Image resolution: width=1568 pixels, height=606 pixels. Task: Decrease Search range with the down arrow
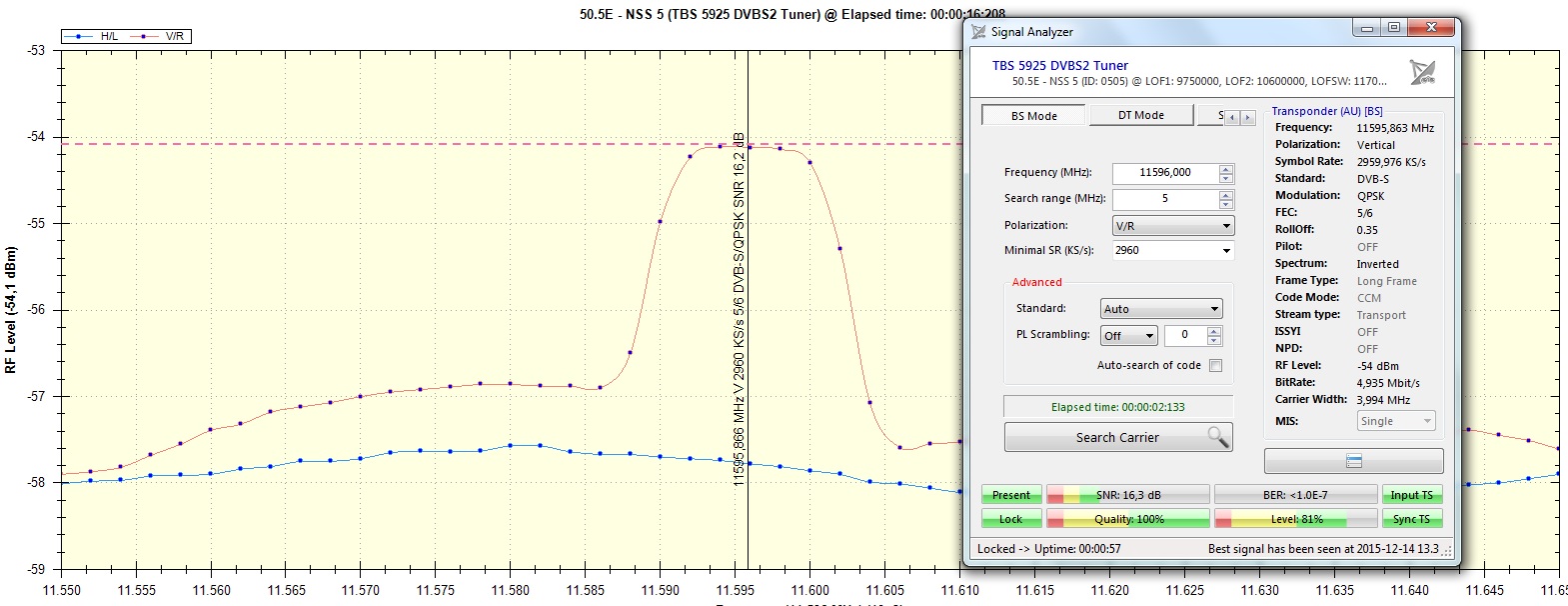tap(1226, 205)
